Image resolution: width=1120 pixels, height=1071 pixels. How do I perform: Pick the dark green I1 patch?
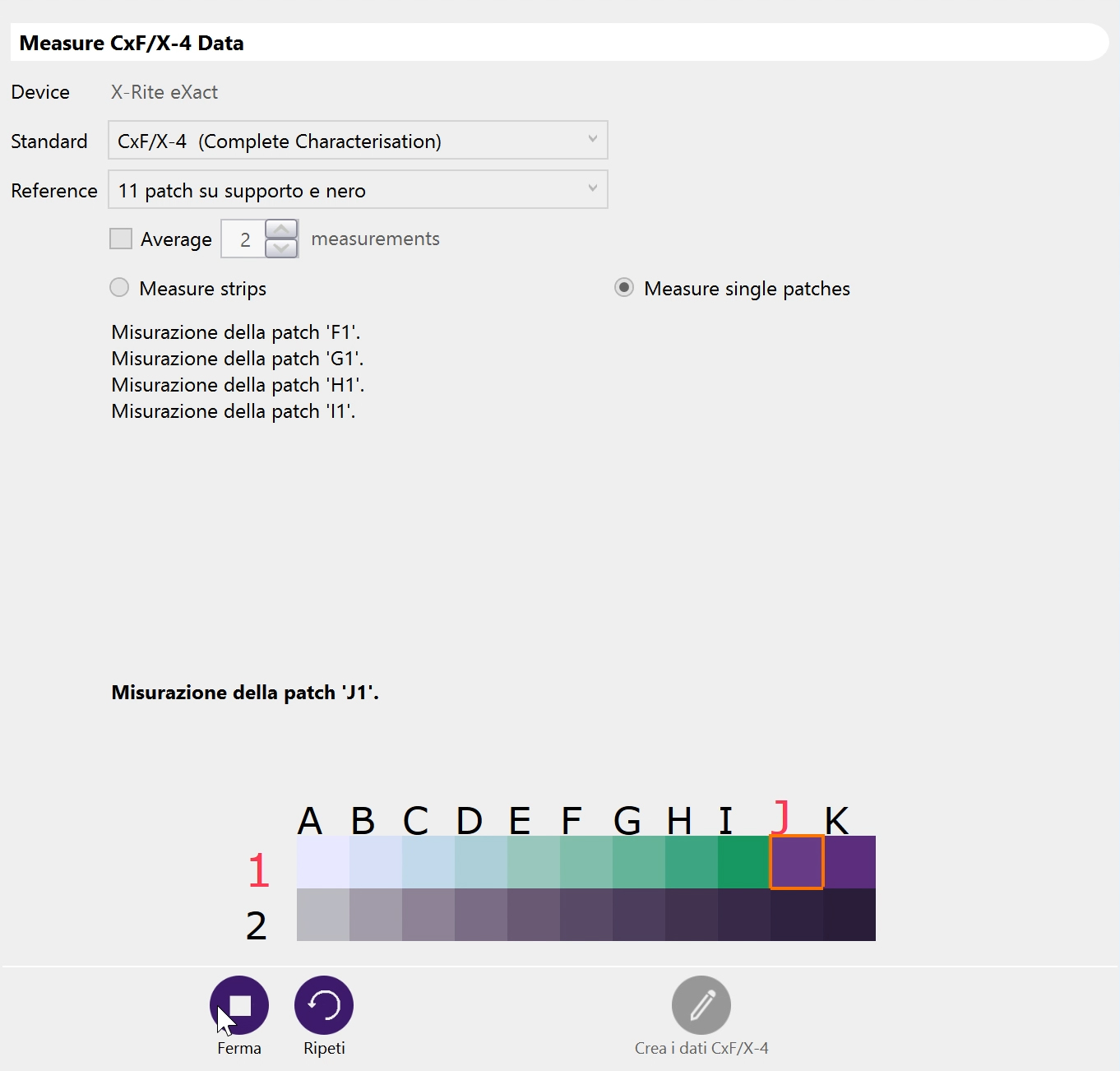tap(744, 862)
